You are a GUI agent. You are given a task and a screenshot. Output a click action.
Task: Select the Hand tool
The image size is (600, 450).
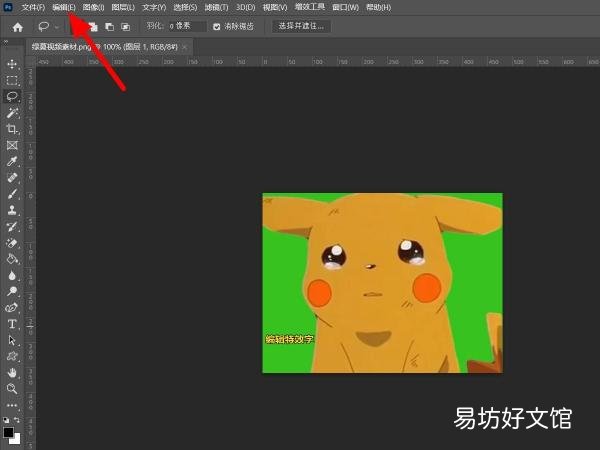12,372
